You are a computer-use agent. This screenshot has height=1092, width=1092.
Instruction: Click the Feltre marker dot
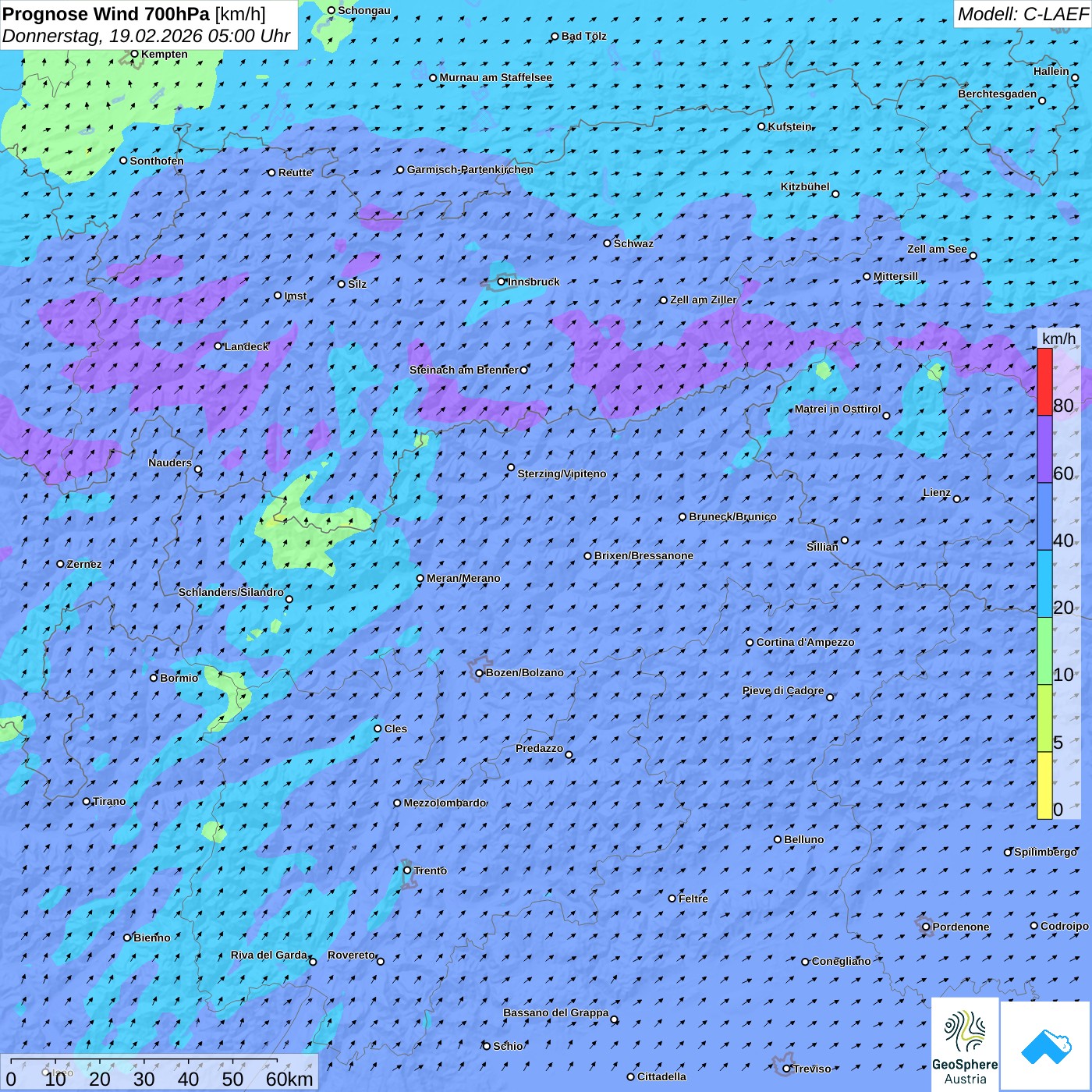[x=672, y=899]
